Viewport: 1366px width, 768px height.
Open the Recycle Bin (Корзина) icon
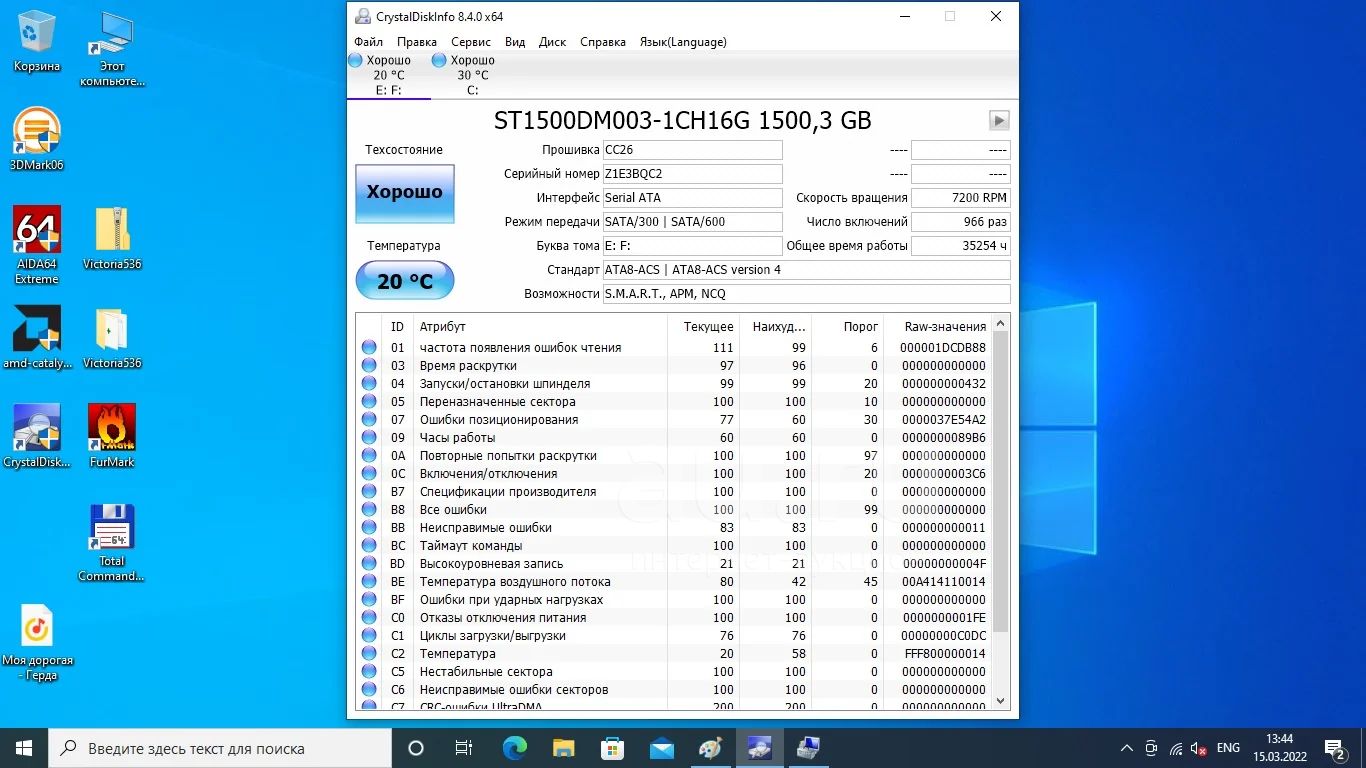click(x=37, y=34)
